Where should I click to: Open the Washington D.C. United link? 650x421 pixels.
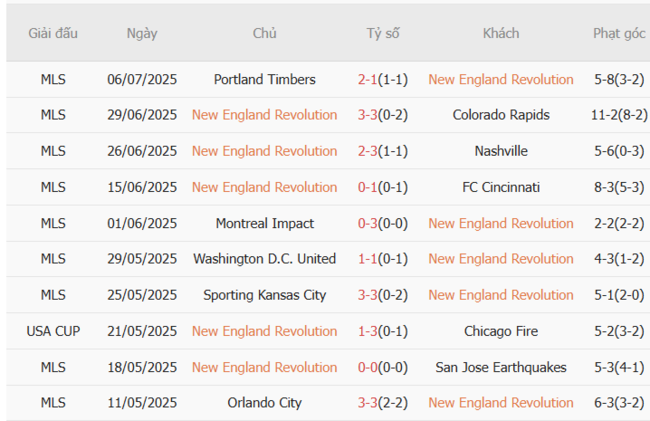(x=265, y=259)
